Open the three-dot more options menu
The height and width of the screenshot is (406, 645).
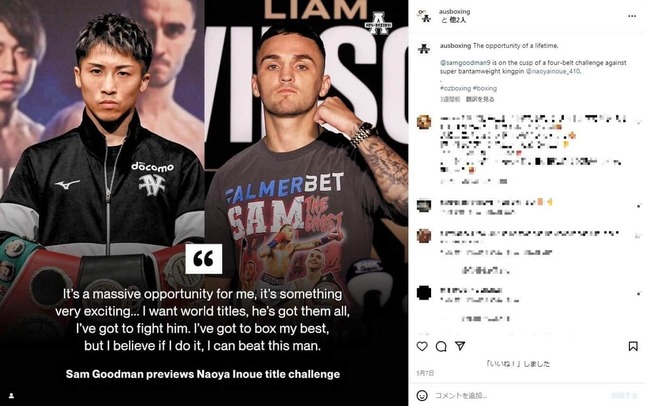632,16
